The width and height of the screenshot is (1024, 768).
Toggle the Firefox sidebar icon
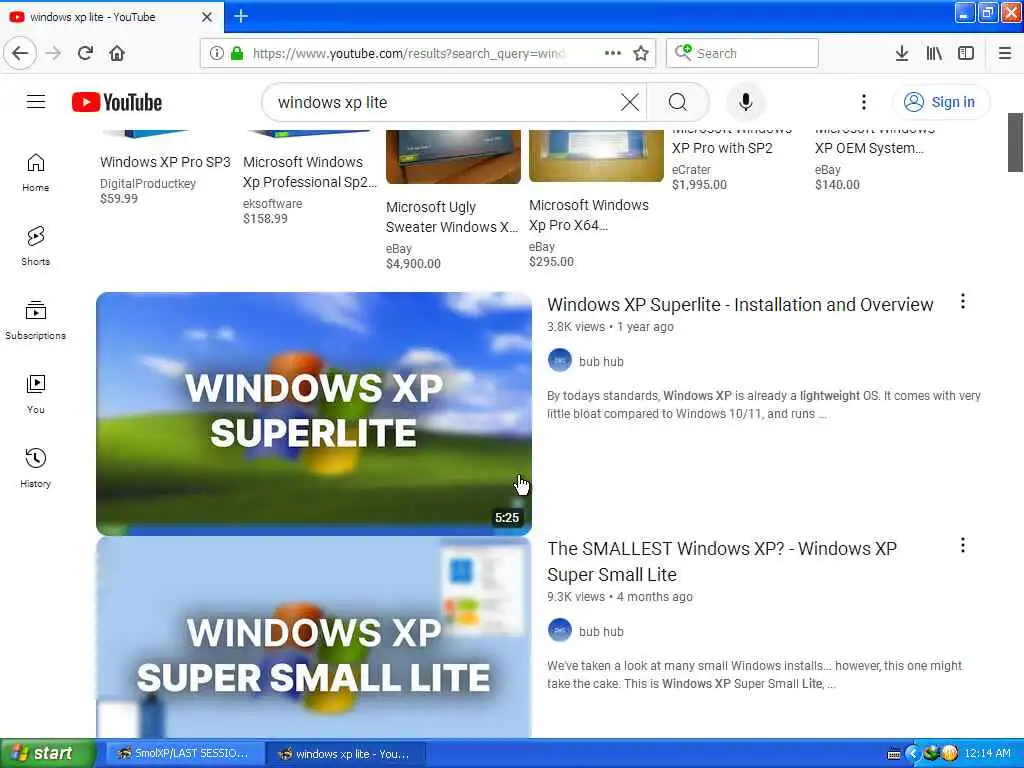pyautogui.click(x=966, y=53)
